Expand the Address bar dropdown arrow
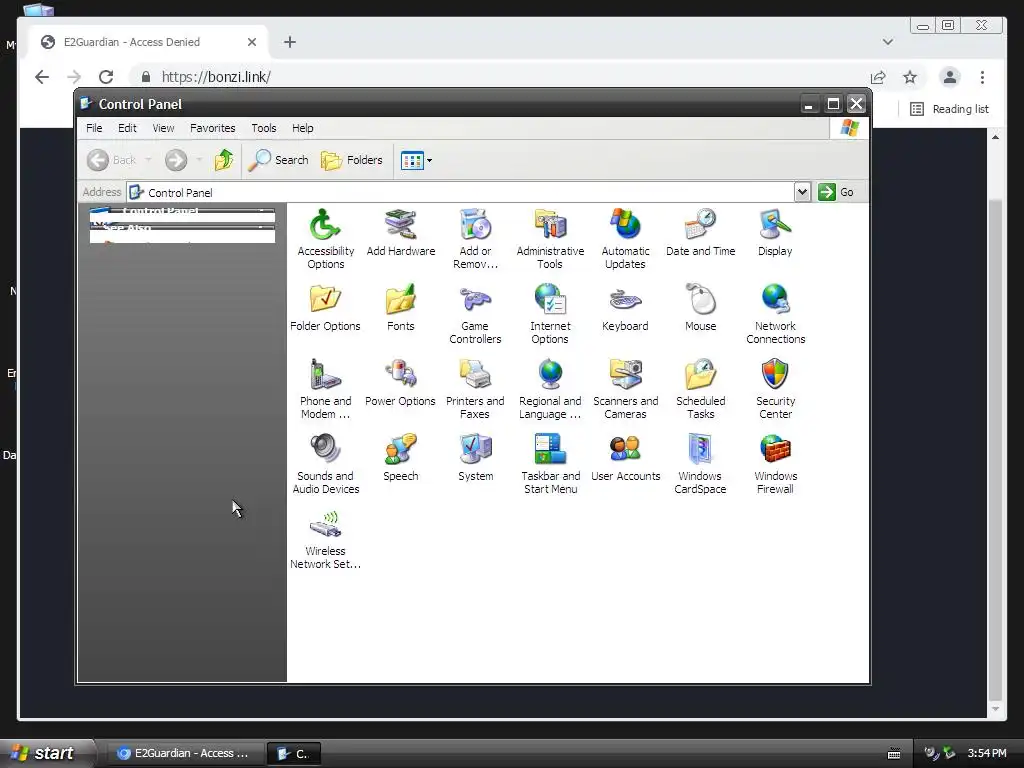Screen dimensions: 1024x768 point(802,192)
